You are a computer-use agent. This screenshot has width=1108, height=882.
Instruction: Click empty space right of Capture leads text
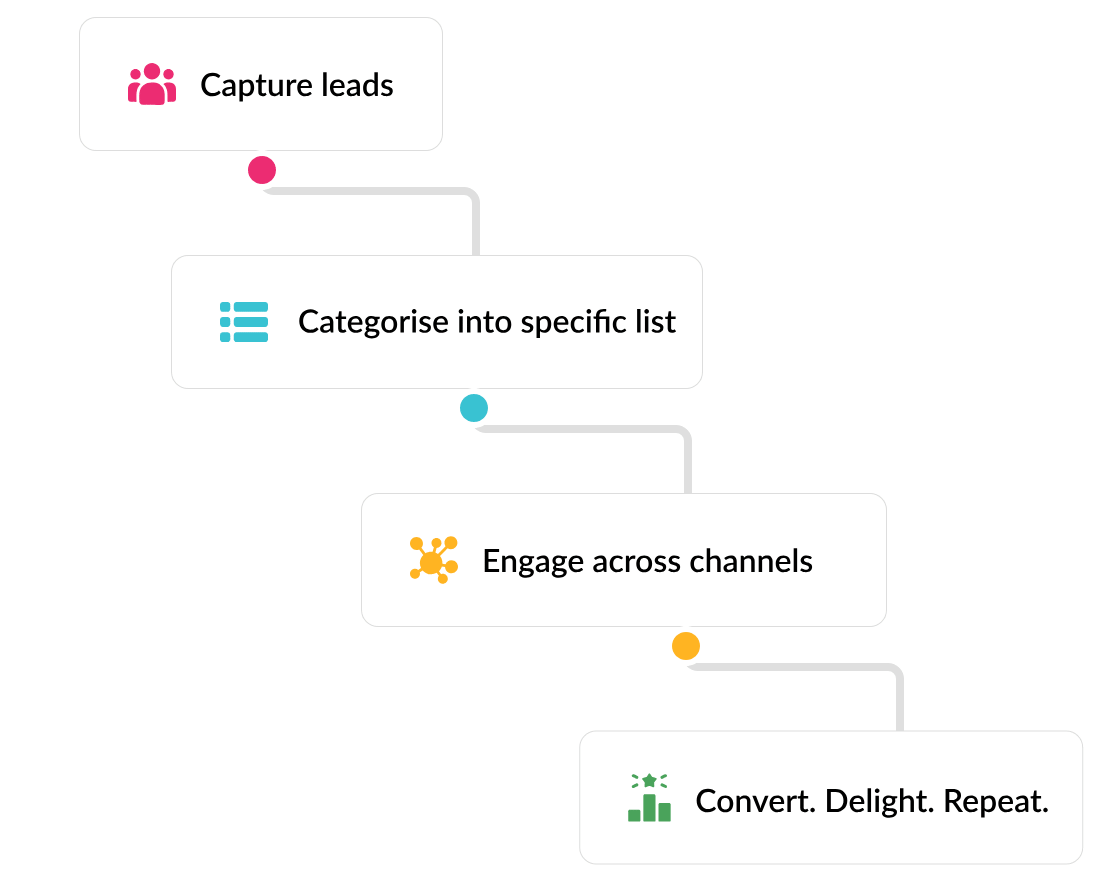point(417,85)
